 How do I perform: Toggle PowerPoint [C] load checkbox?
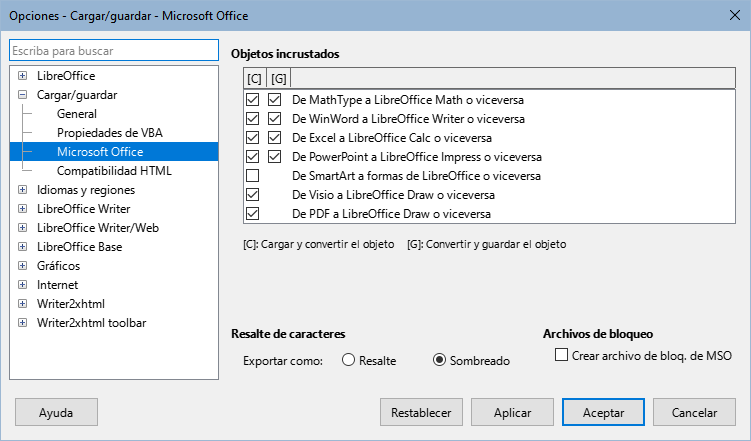[252, 157]
